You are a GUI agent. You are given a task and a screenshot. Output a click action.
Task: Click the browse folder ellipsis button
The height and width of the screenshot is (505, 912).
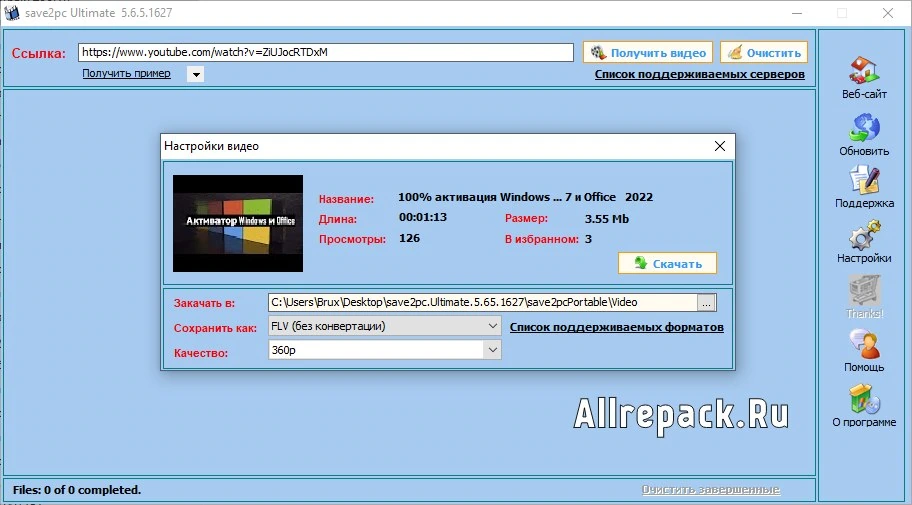tap(707, 303)
